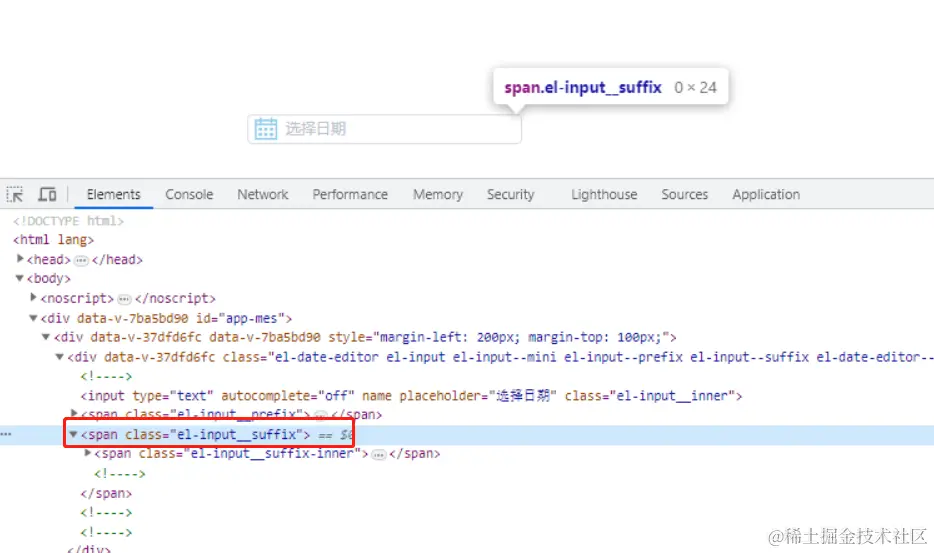Viewport: 934px width, 553px height.
Task: Open the Console tab
Action: coord(189,194)
